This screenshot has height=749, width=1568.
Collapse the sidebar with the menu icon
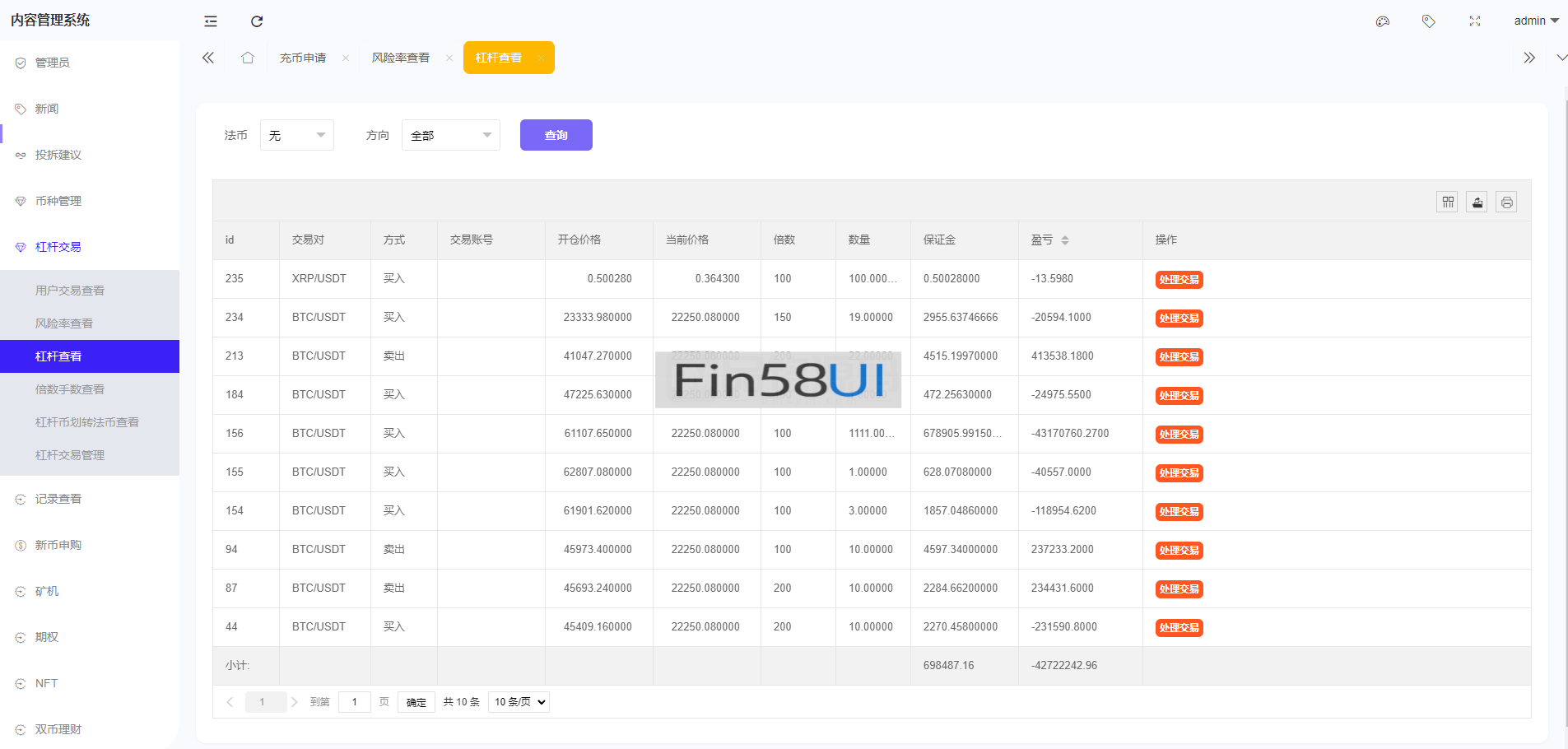[x=211, y=21]
